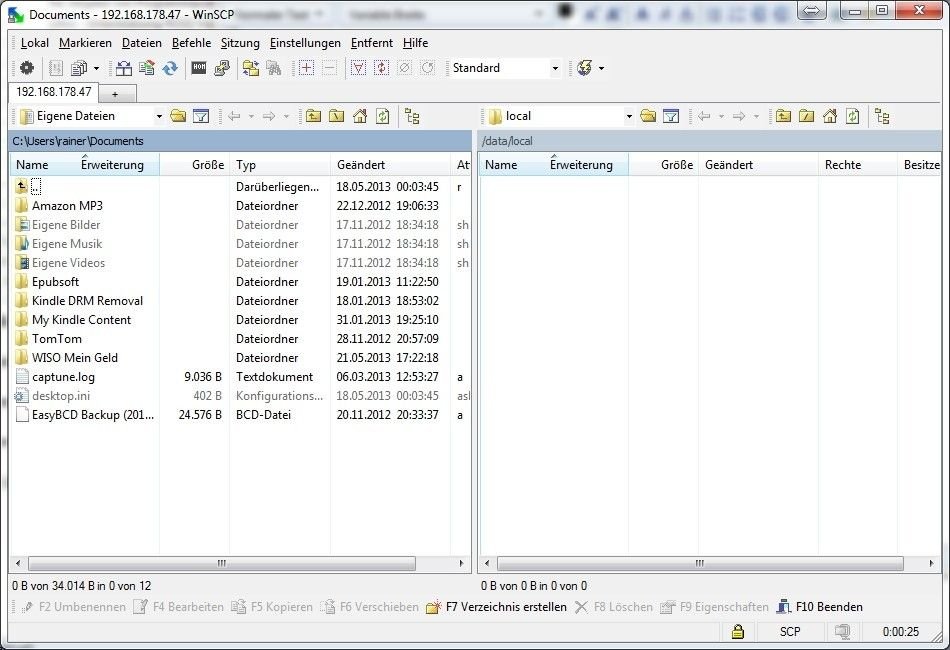This screenshot has width=950, height=650.
Task: Click the filter icon in remote panel toolbar
Action: (x=671, y=116)
